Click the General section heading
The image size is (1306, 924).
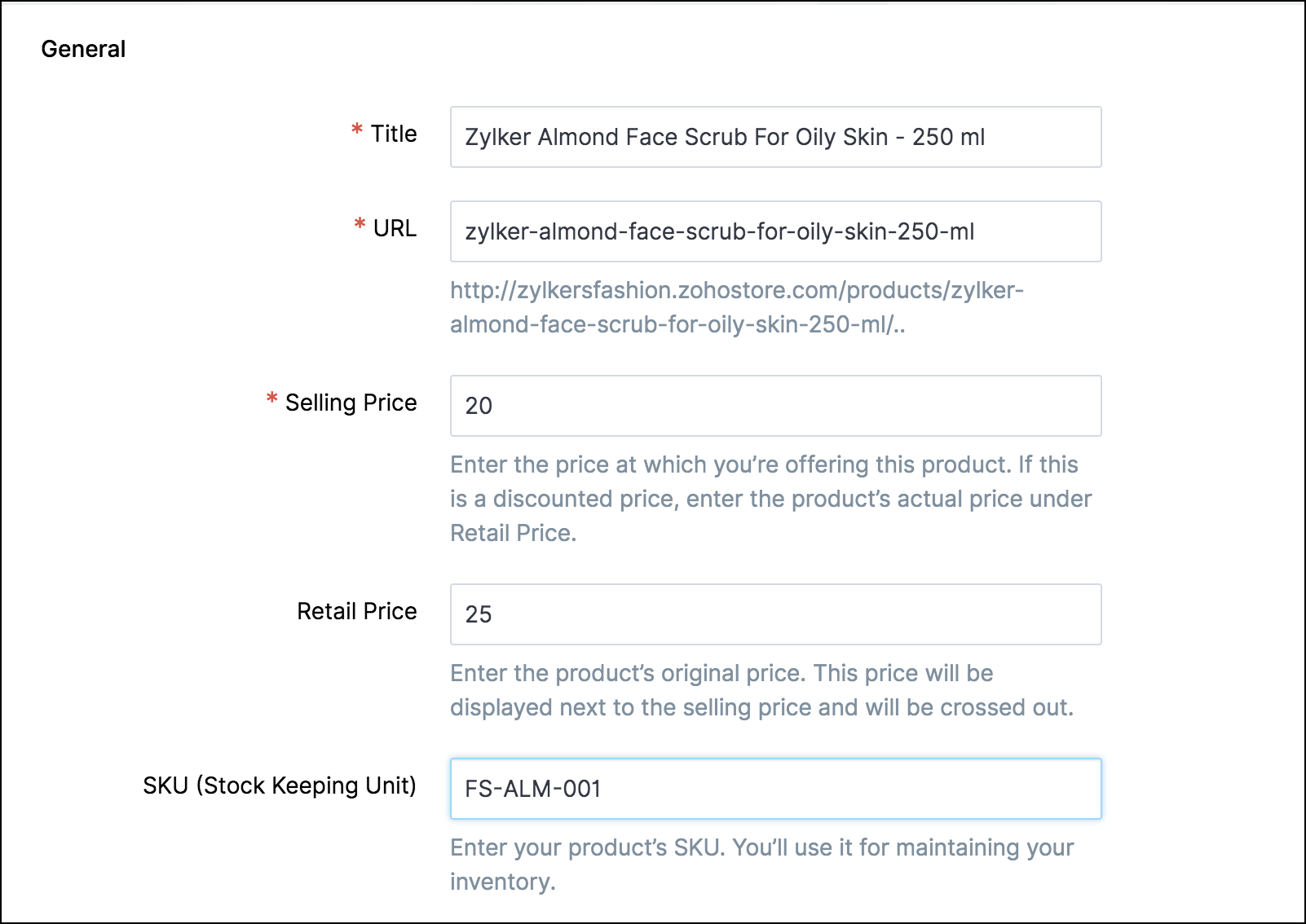[83, 49]
